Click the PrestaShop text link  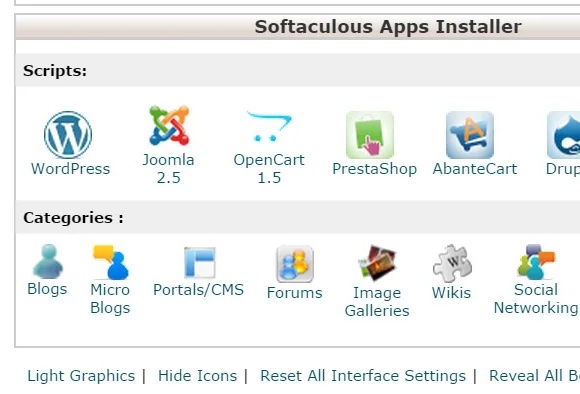(x=374, y=169)
